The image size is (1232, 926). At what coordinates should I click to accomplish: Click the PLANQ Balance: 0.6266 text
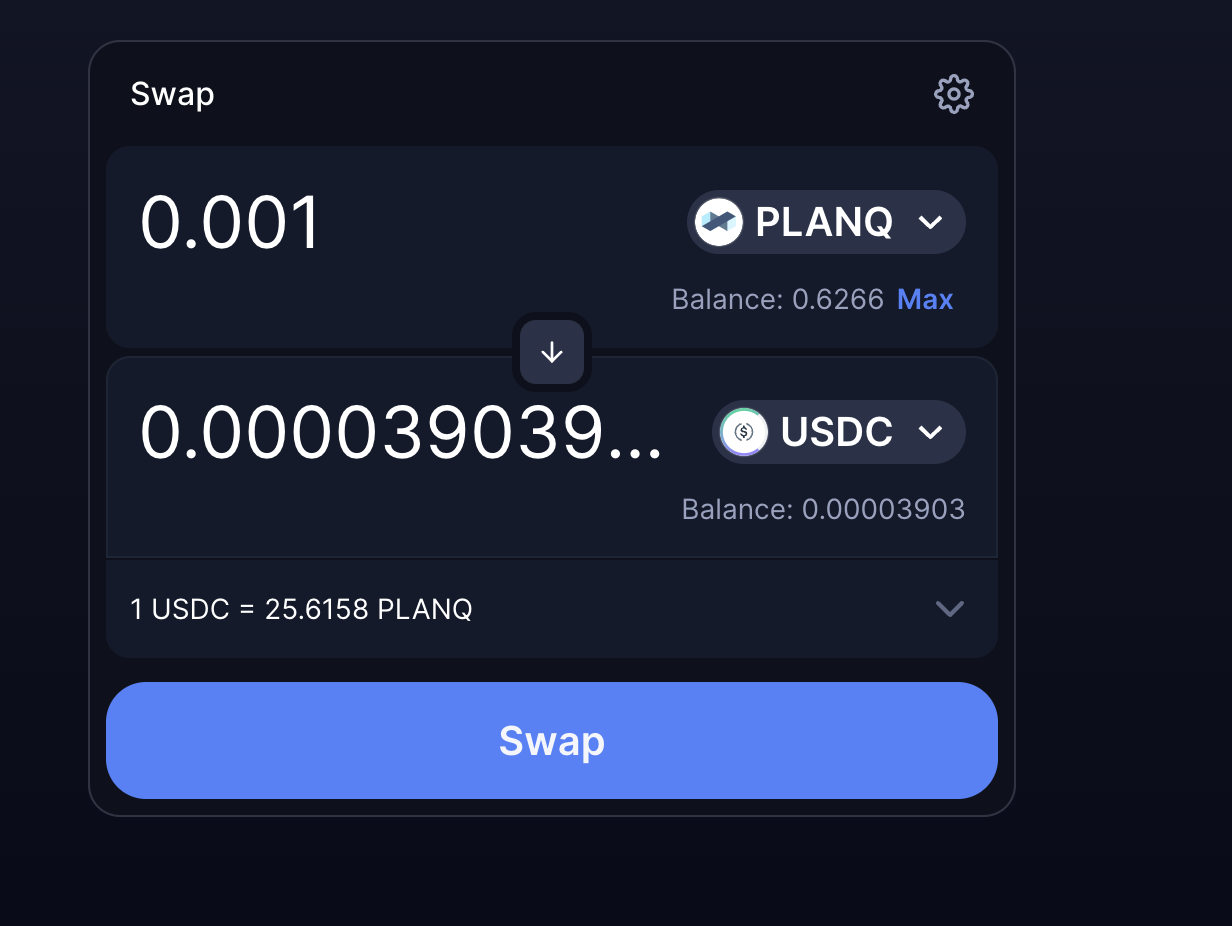click(778, 299)
